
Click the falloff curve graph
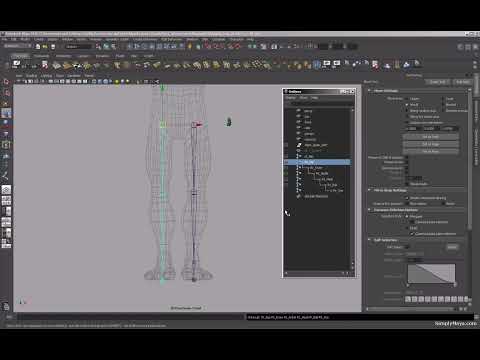pos(431,274)
